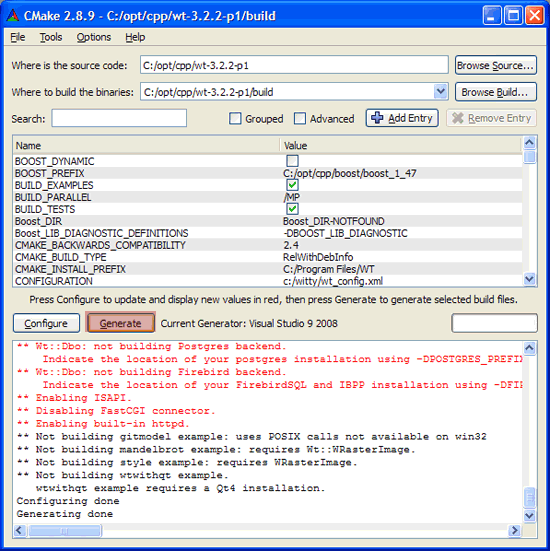Open the build binaries path dropdown
The width and height of the screenshot is (550, 551).
pyautogui.click(x=440, y=92)
